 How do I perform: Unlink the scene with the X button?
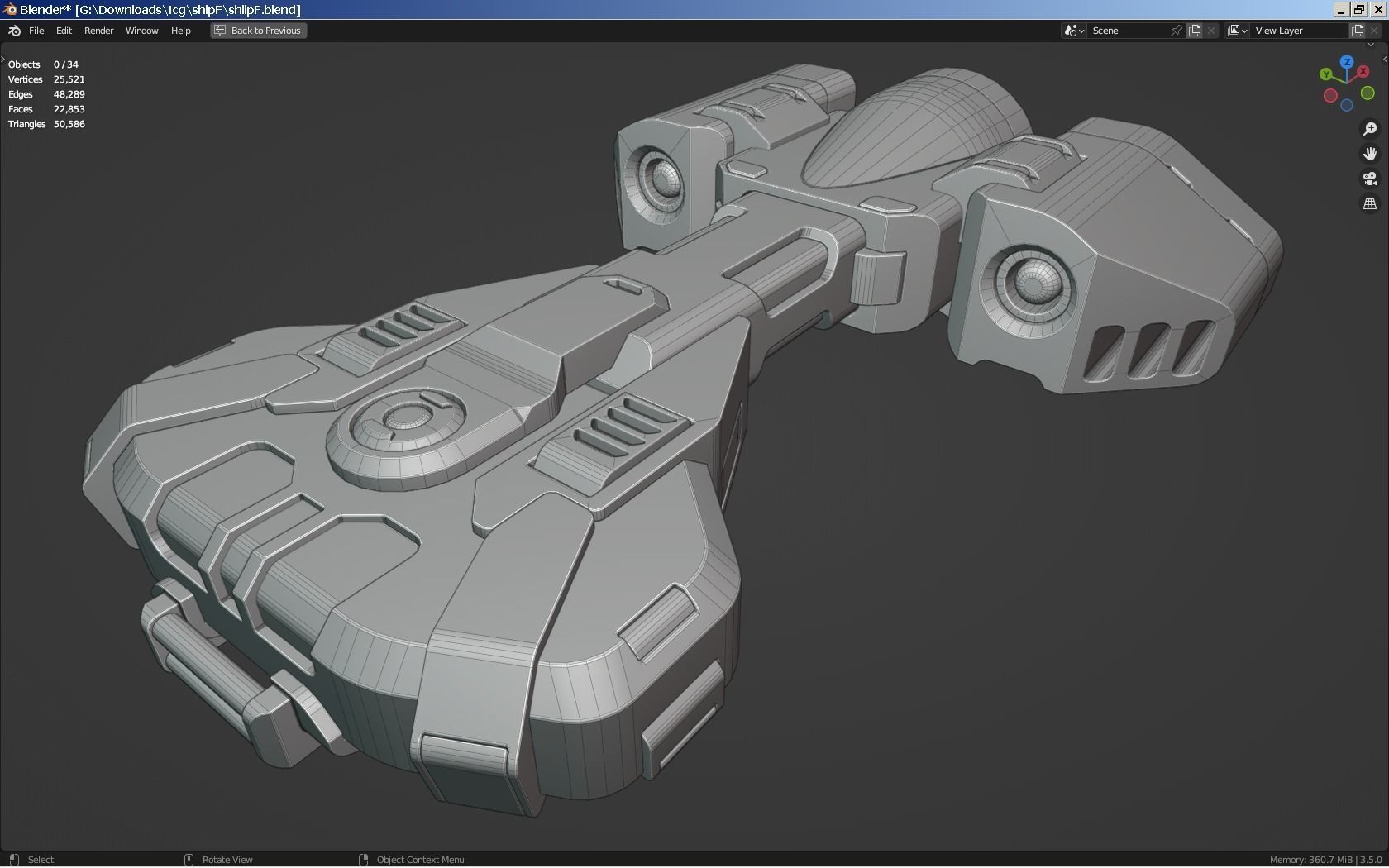click(1210, 31)
